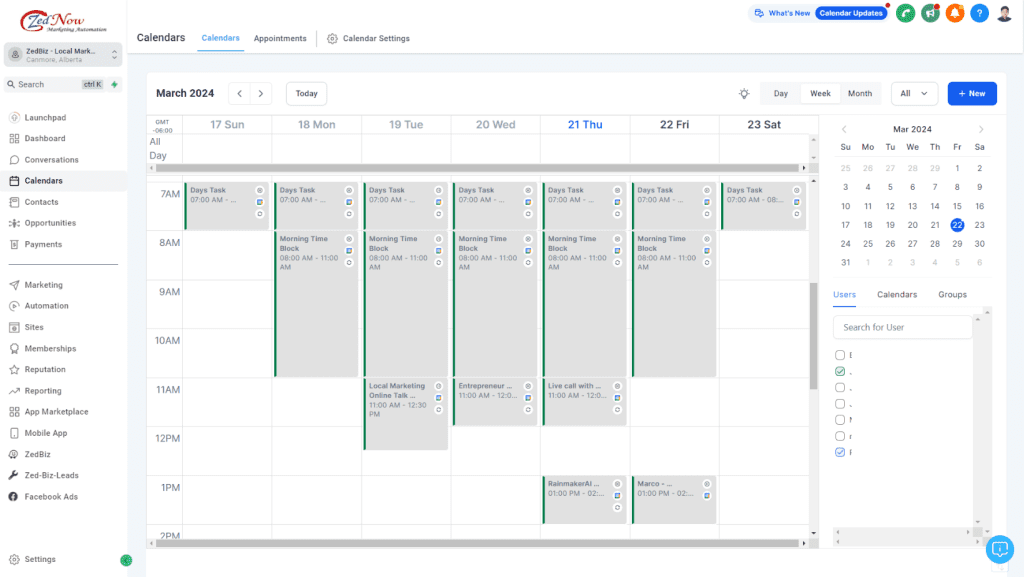Image resolution: width=1024 pixels, height=577 pixels.
Task: Click the Search for User input field
Action: click(902, 326)
